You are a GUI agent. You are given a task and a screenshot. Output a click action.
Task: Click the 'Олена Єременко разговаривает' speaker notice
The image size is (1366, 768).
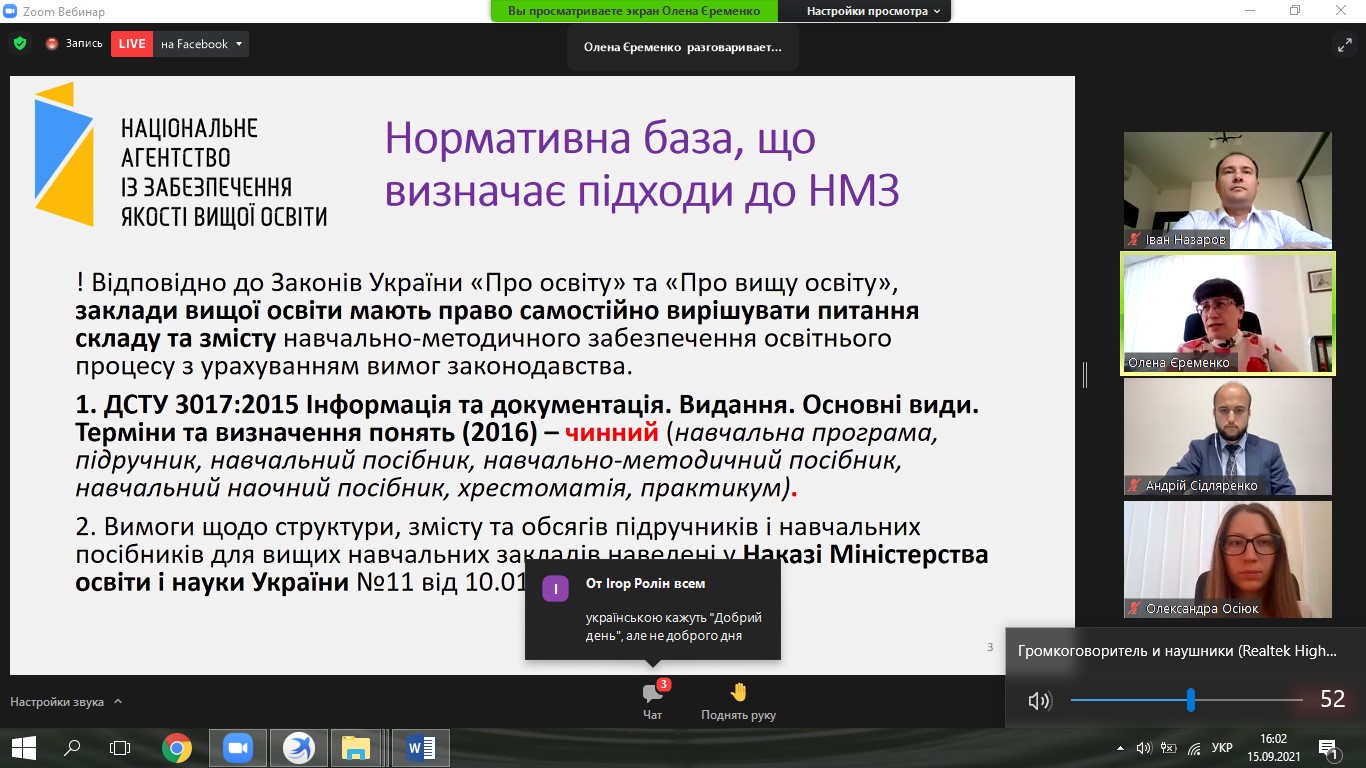(683, 47)
